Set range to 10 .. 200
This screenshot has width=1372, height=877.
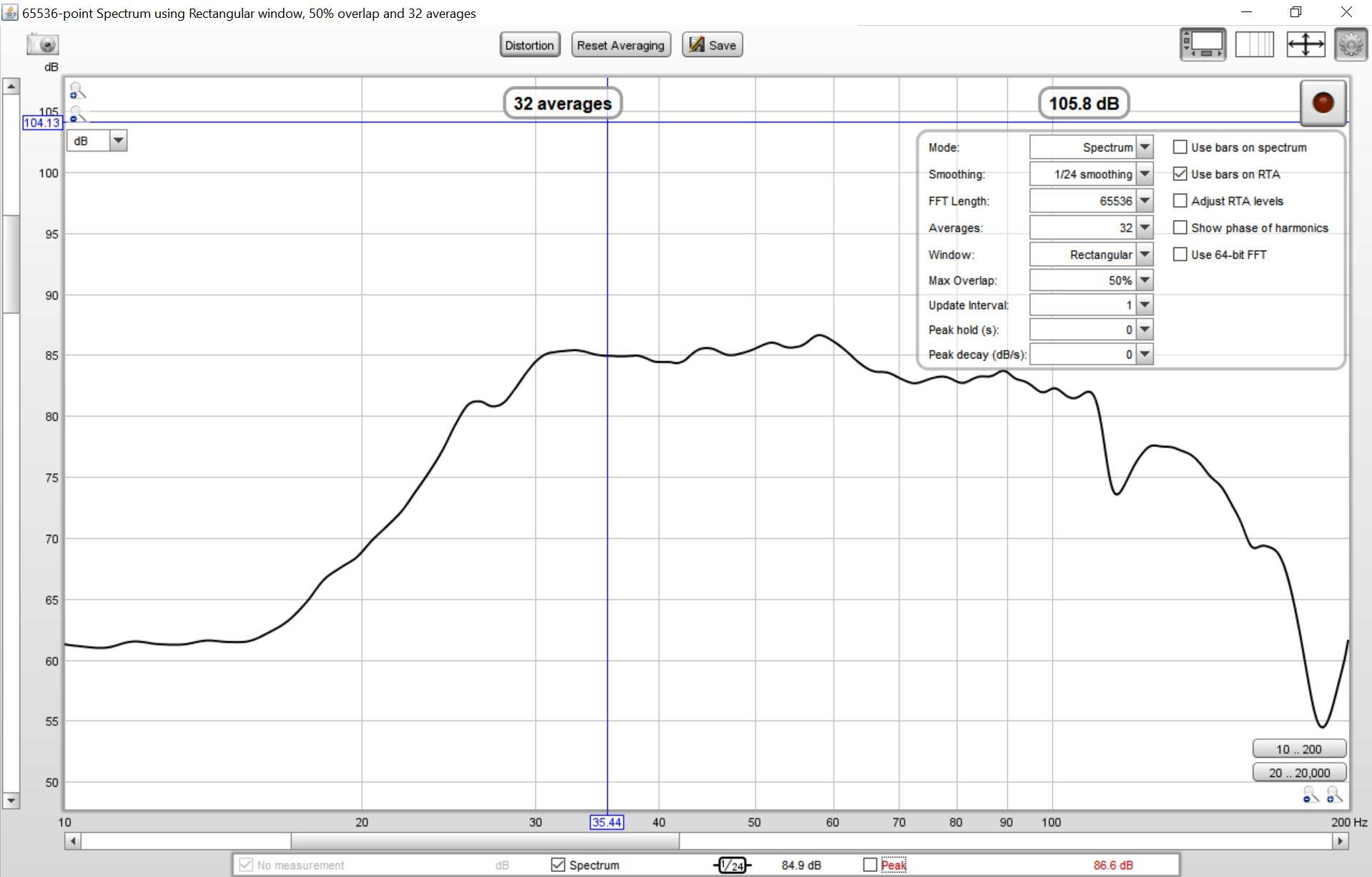tap(1299, 749)
